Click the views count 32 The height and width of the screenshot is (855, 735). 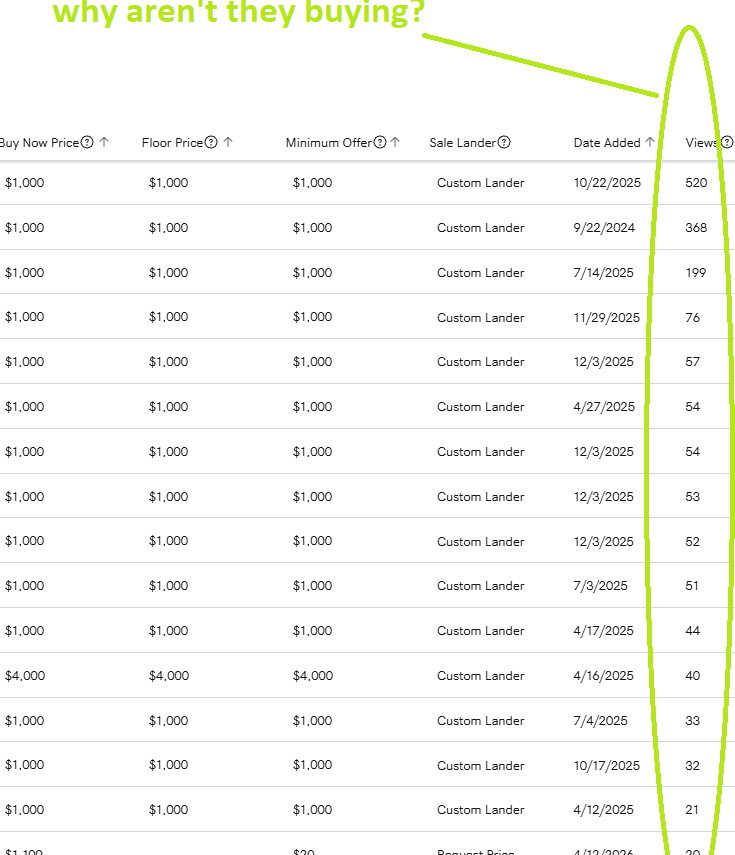(x=692, y=766)
